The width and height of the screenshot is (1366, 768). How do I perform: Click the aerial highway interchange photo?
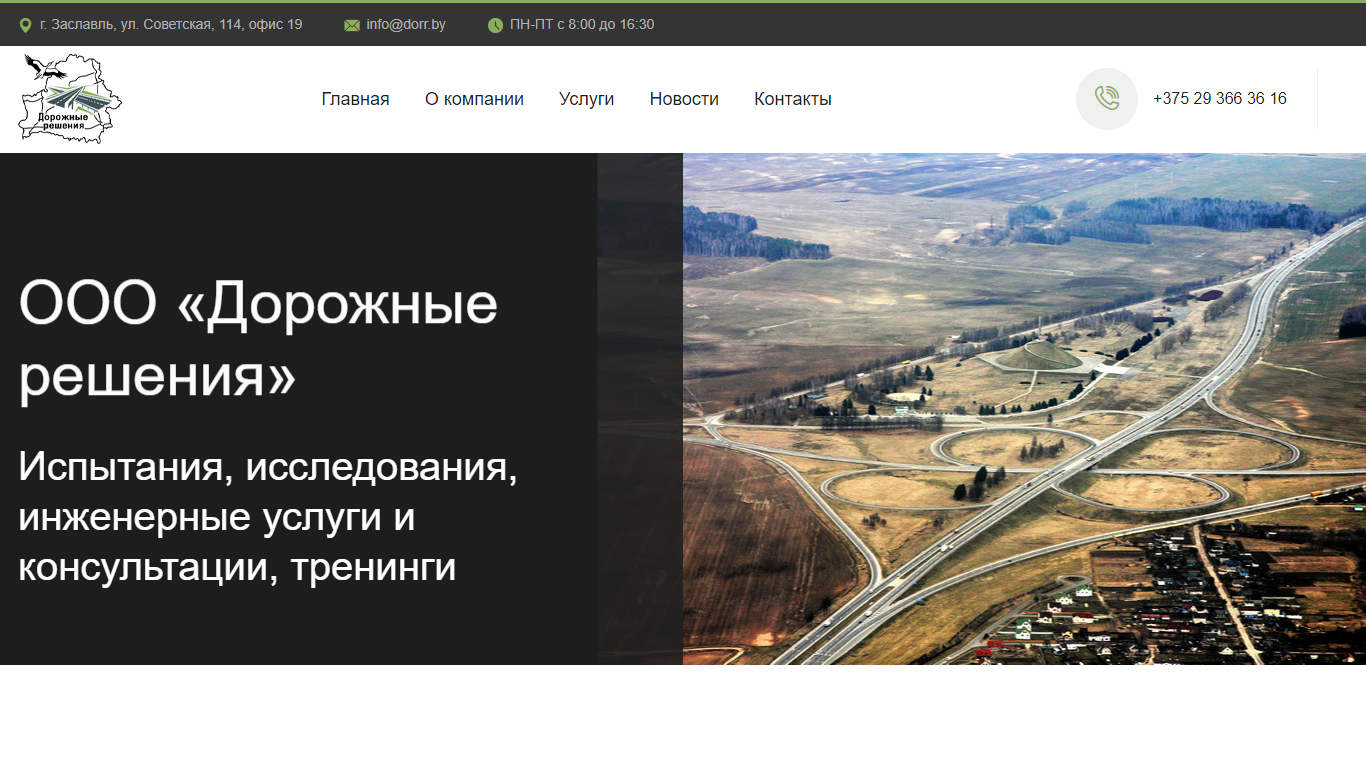point(1024,409)
